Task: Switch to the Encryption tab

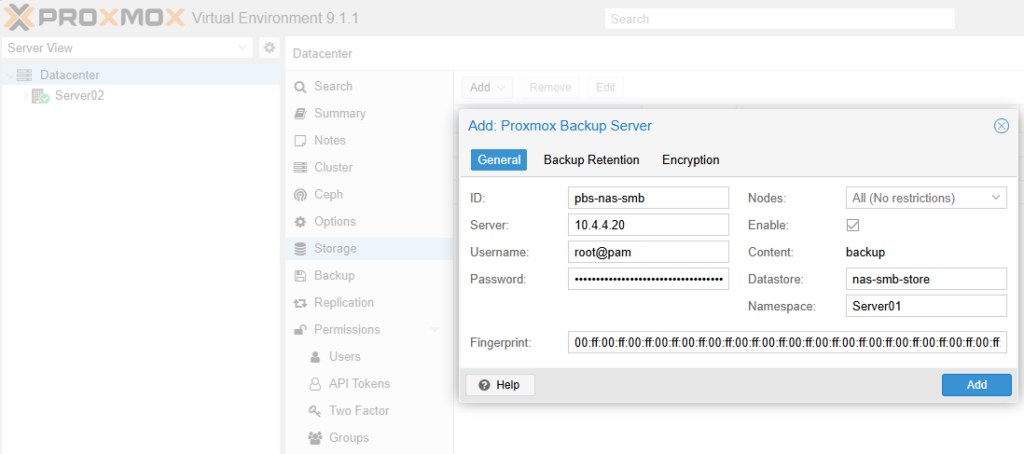Action: (690, 160)
